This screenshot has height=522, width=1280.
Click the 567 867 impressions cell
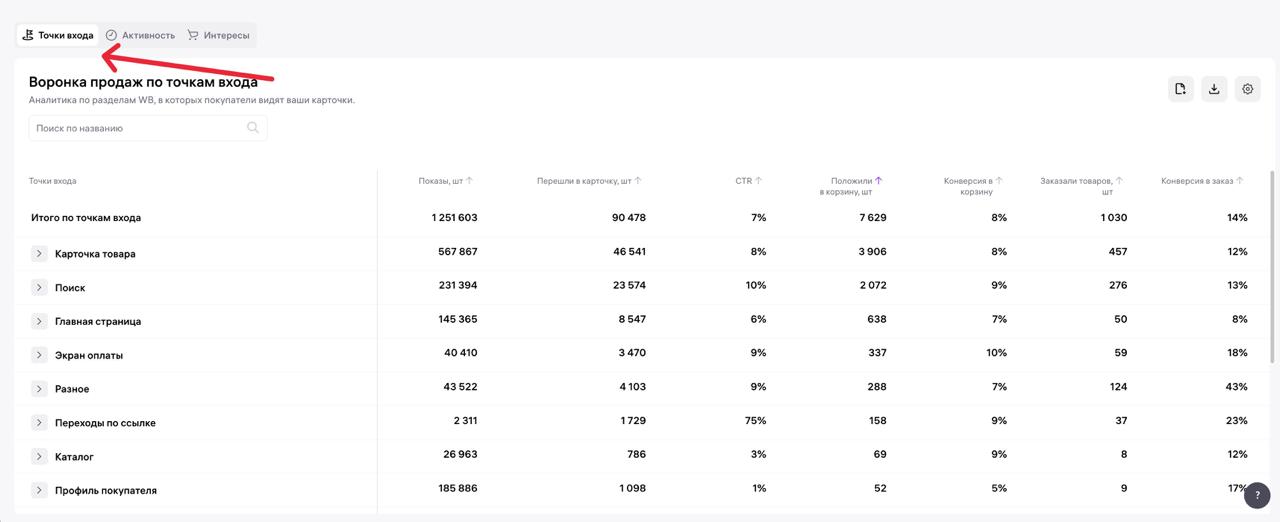click(x=458, y=252)
